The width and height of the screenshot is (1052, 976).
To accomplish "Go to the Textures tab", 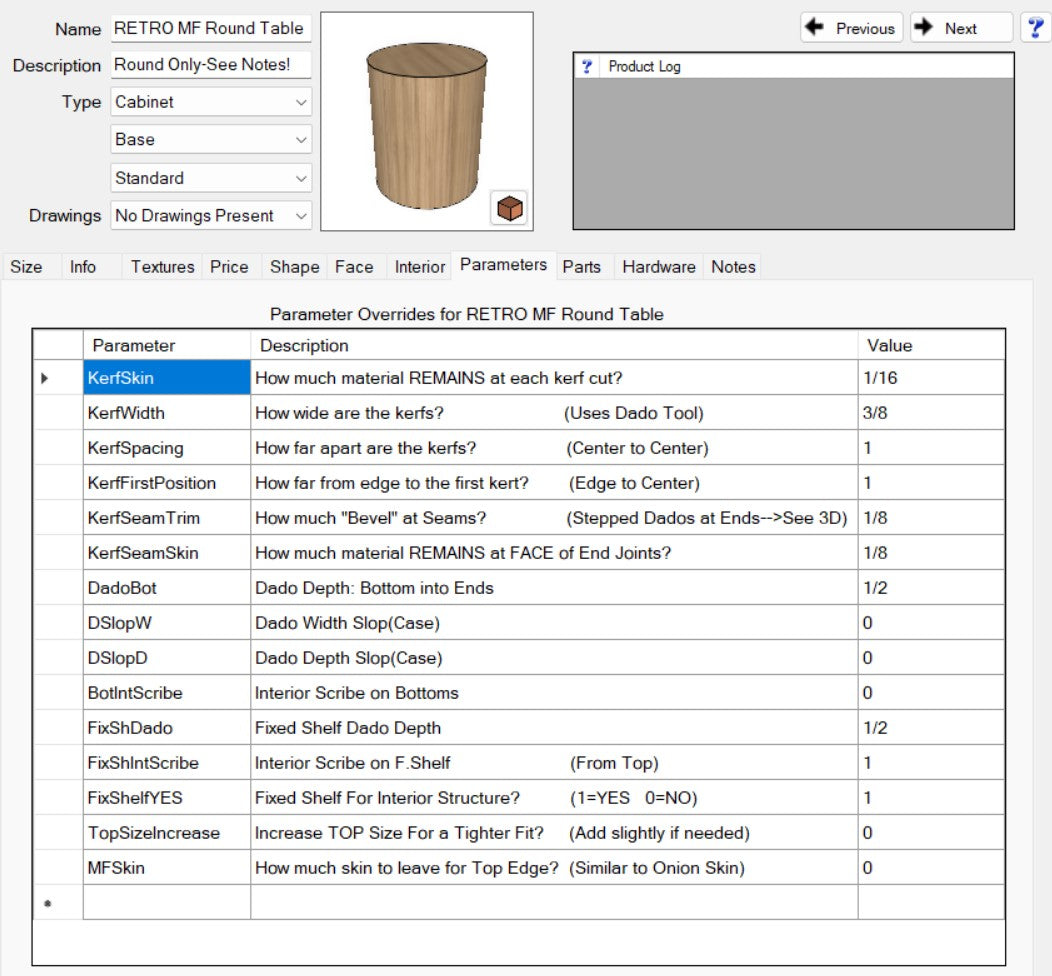I will (x=162, y=267).
